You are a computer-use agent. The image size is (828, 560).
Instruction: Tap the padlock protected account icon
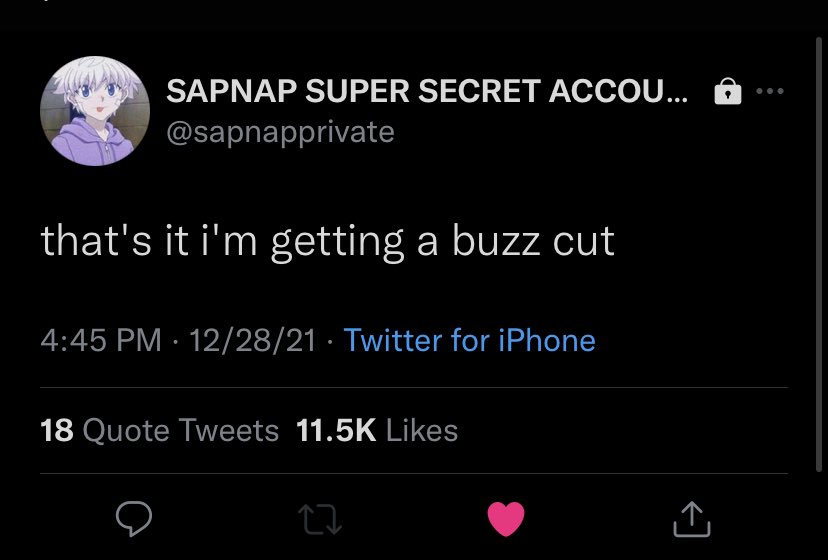coord(727,91)
